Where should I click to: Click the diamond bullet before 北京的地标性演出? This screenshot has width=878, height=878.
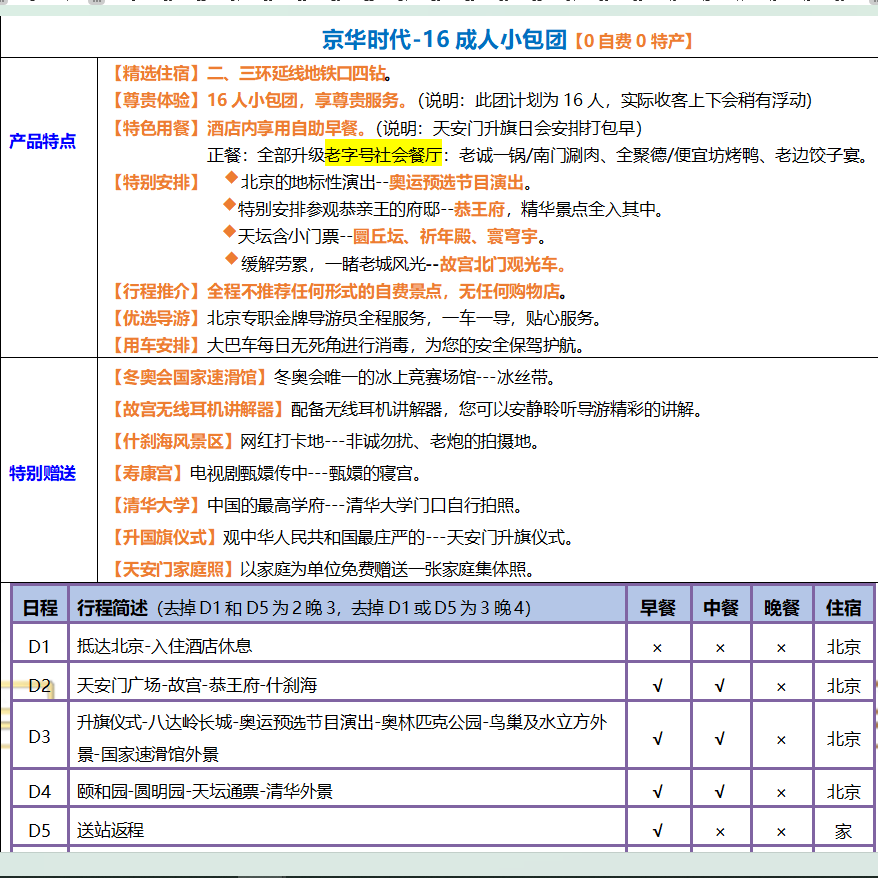click(x=231, y=179)
